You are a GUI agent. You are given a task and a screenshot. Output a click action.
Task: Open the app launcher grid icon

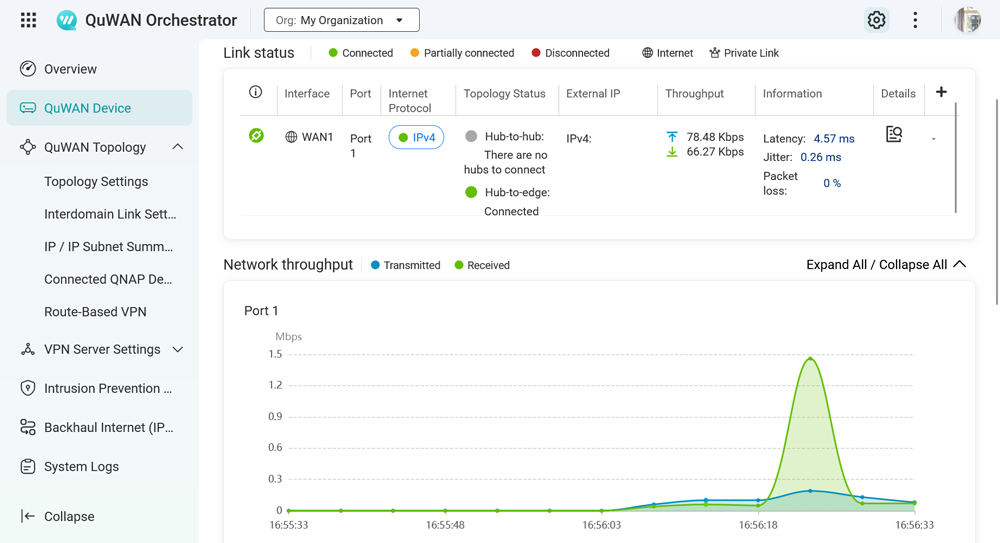tap(28, 20)
